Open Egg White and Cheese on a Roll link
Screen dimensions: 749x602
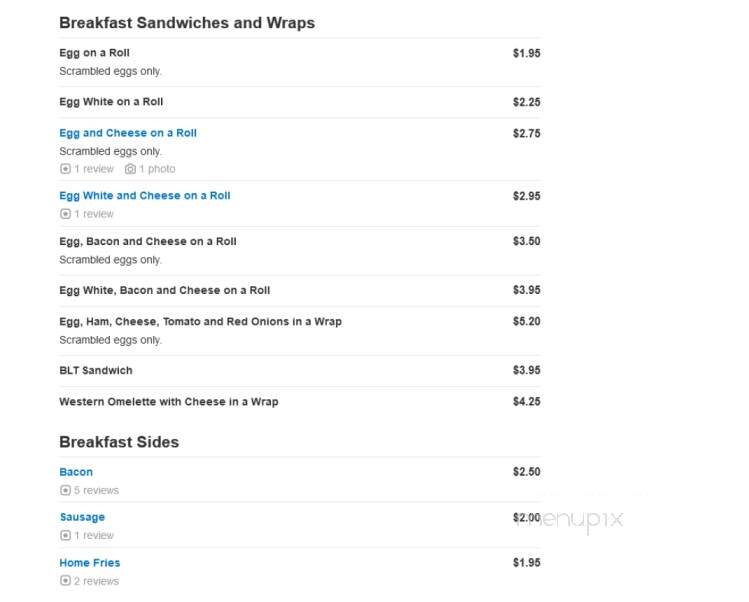click(145, 195)
